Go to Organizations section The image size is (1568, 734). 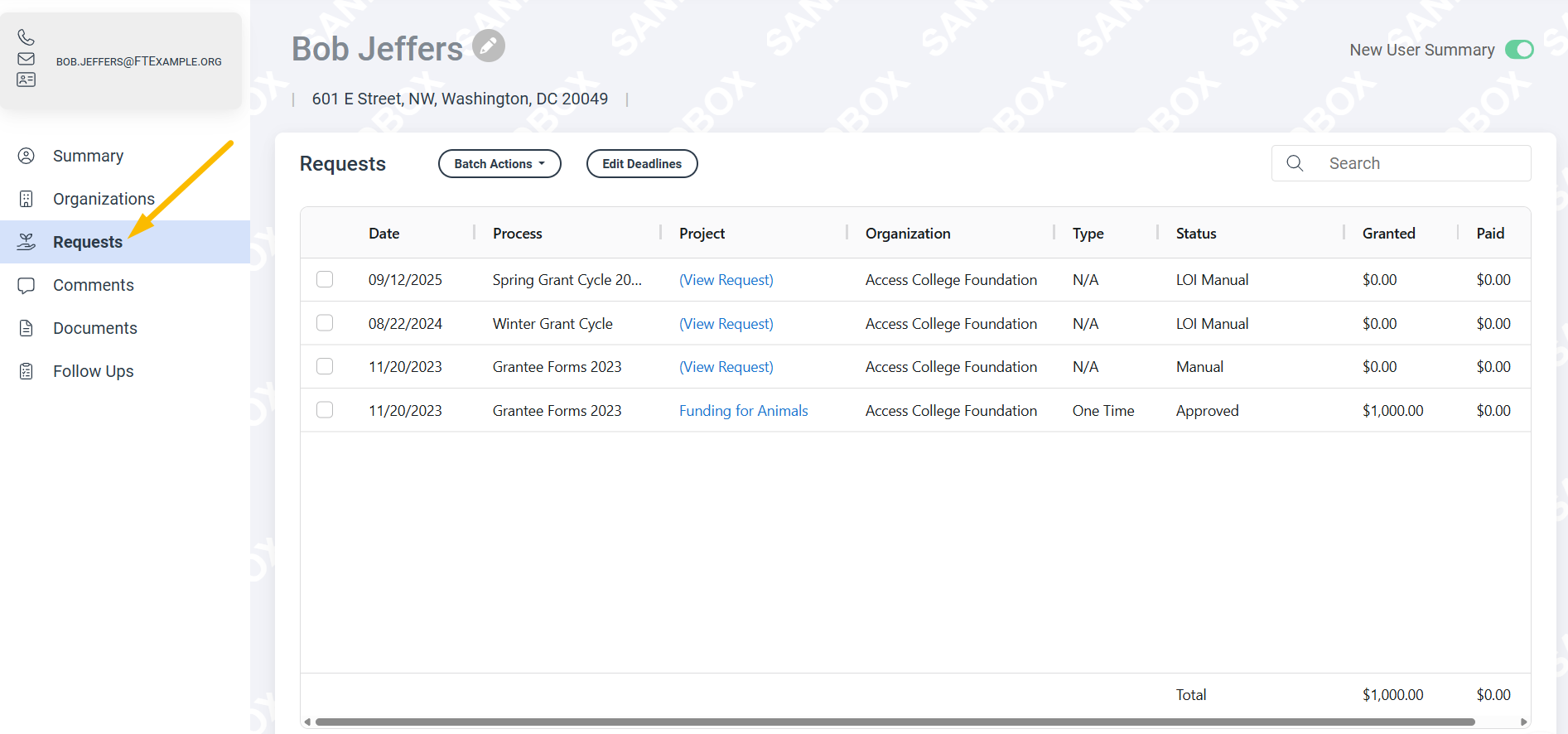click(104, 199)
